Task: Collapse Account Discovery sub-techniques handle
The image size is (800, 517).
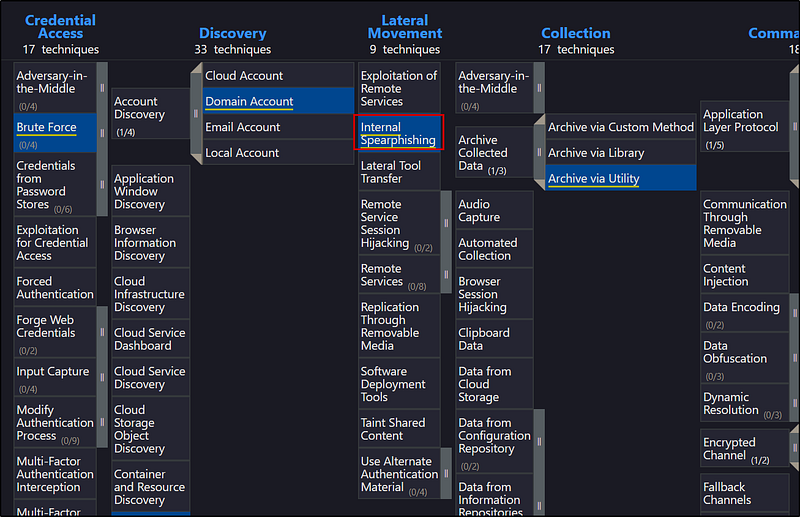Action: (196, 114)
